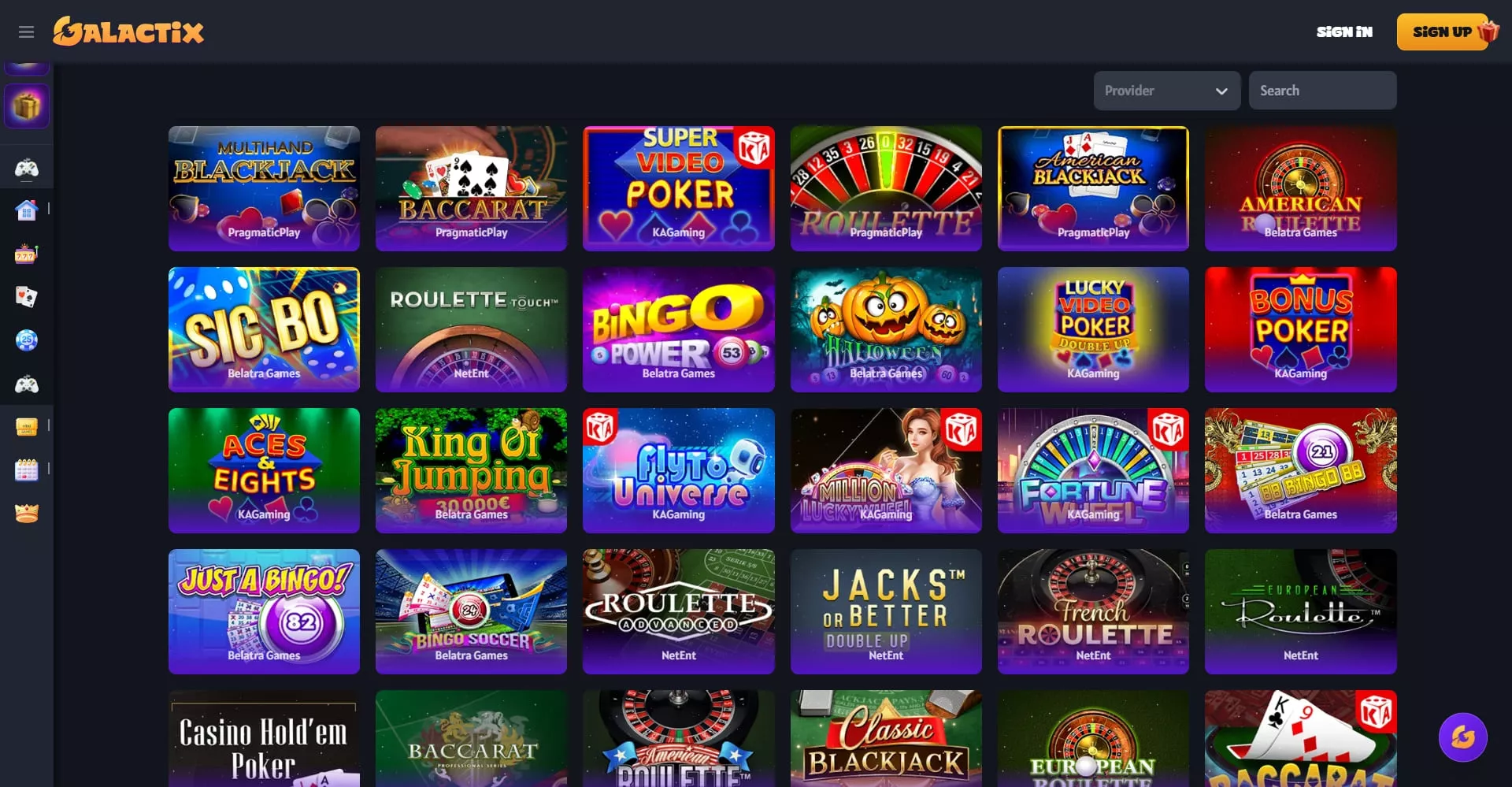Click the Sign Up button
The width and height of the screenshot is (1512, 787).
tap(1442, 32)
